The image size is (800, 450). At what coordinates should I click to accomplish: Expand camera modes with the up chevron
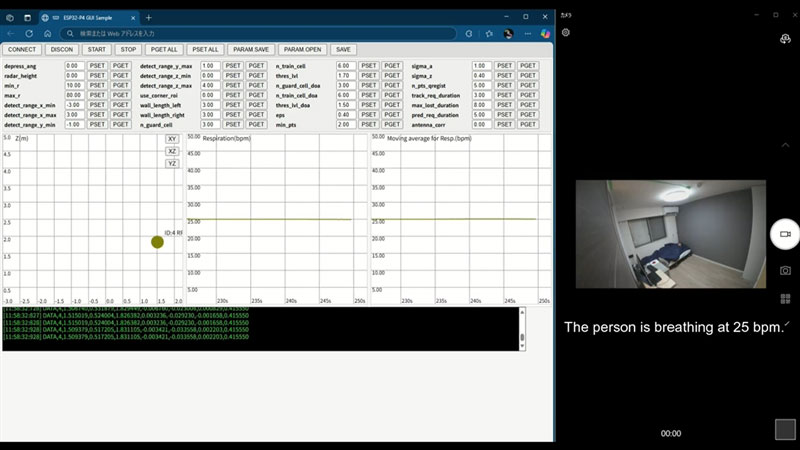pyautogui.click(x=785, y=144)
